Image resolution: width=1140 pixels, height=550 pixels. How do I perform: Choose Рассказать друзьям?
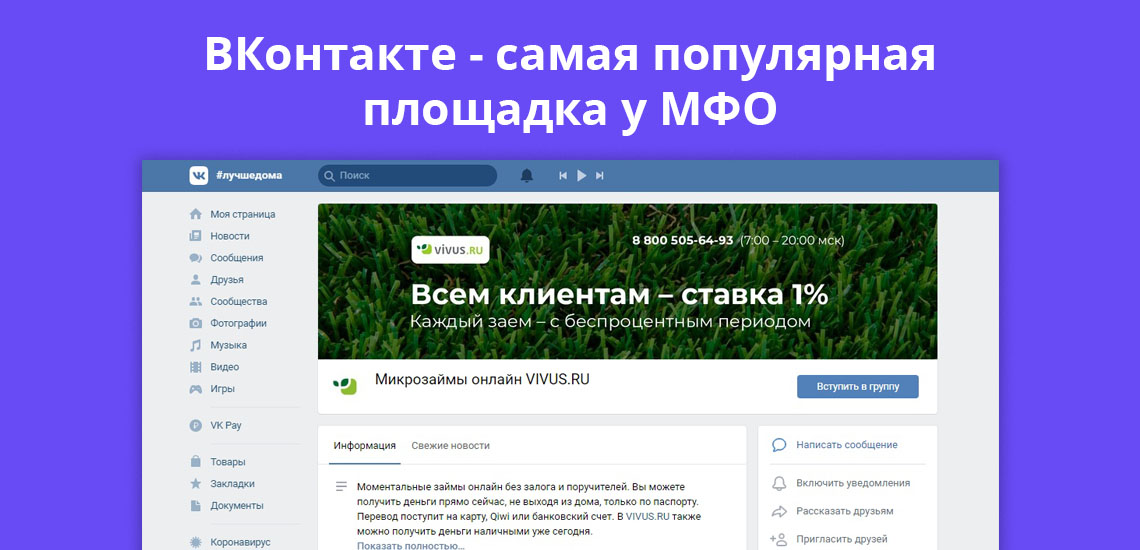pyautogui.click(x=845, y=511)
